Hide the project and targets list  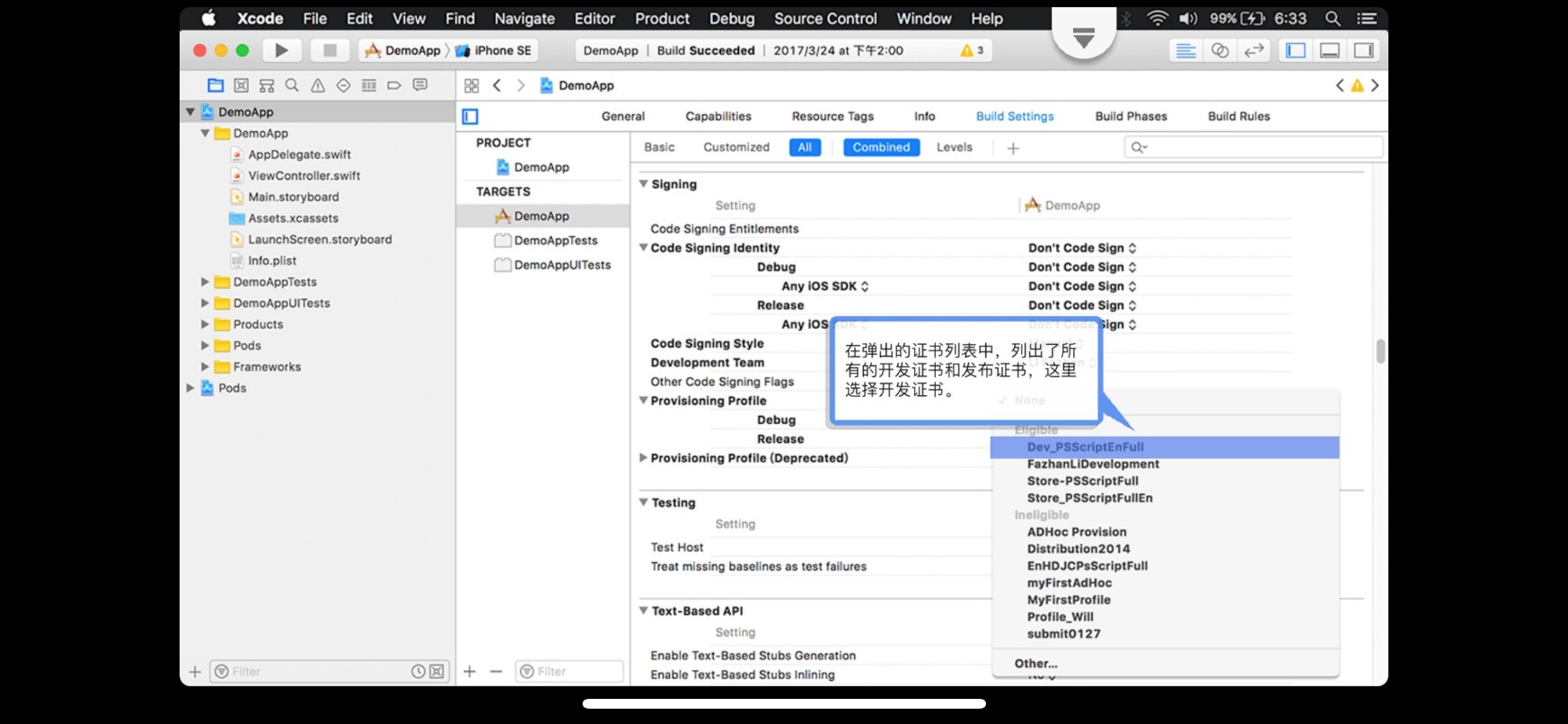pos(470,116)
